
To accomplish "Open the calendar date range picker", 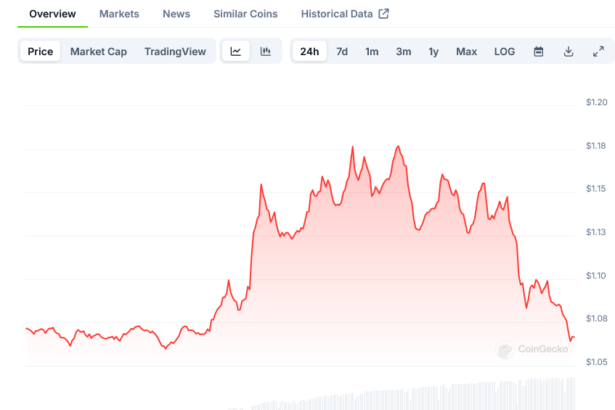I will pyautogui.click(x=538, y=51).
